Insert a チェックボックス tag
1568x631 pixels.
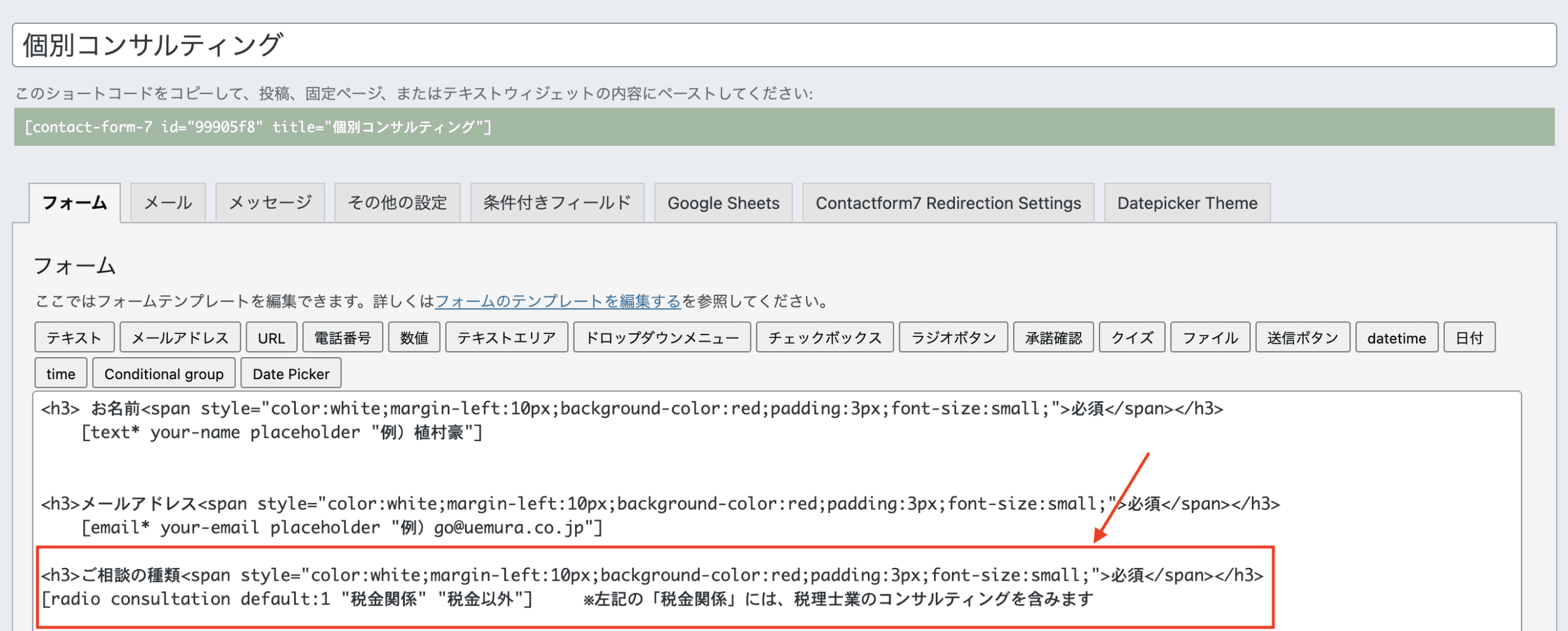click(x=824, y=338)
